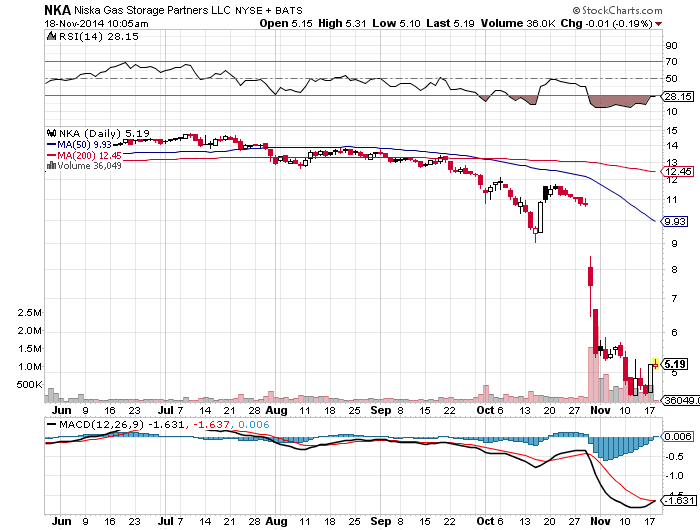Click the candlestick icon beside NKA (Daily)
This screenshot has width=700, height=530.
pos(52,133)
